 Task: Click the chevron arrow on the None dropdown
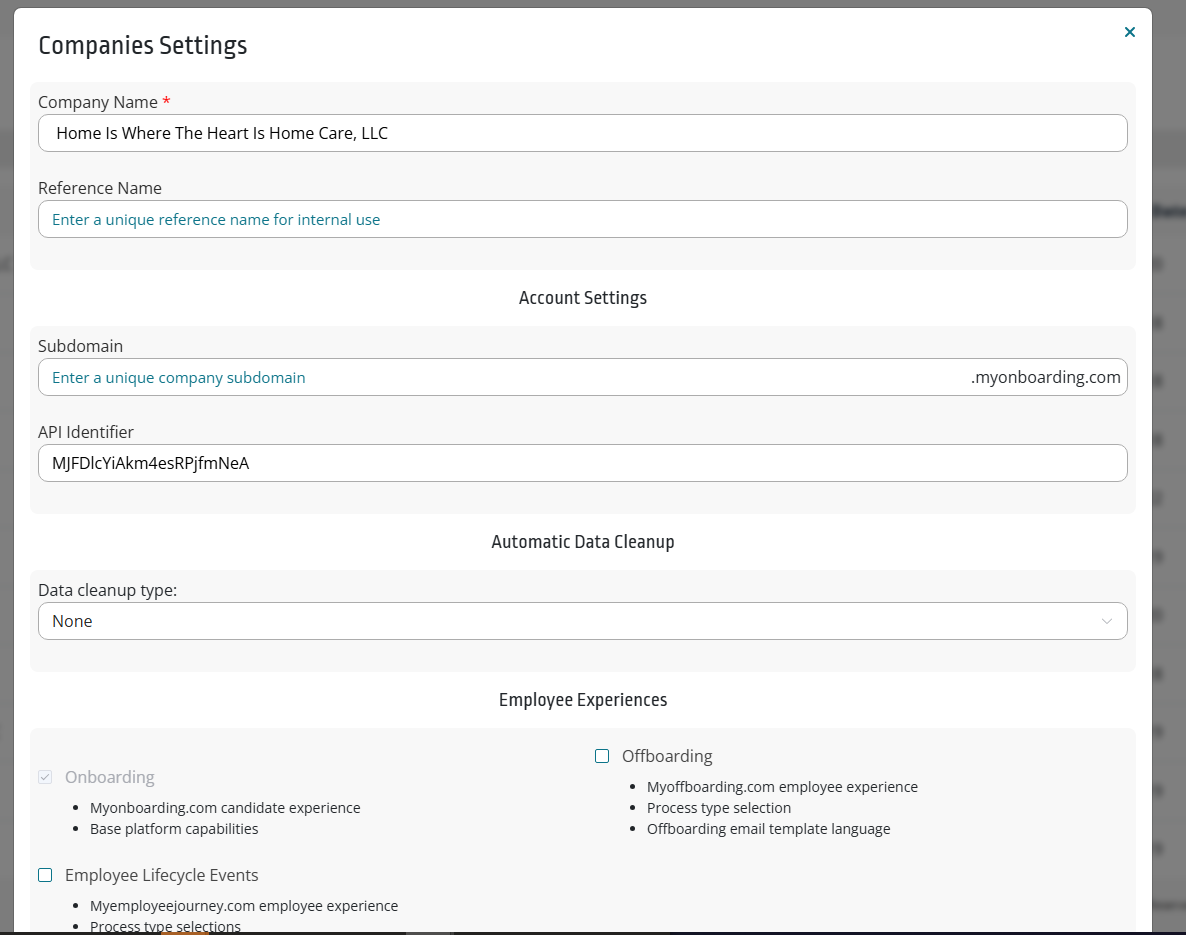coord(1106,621)
